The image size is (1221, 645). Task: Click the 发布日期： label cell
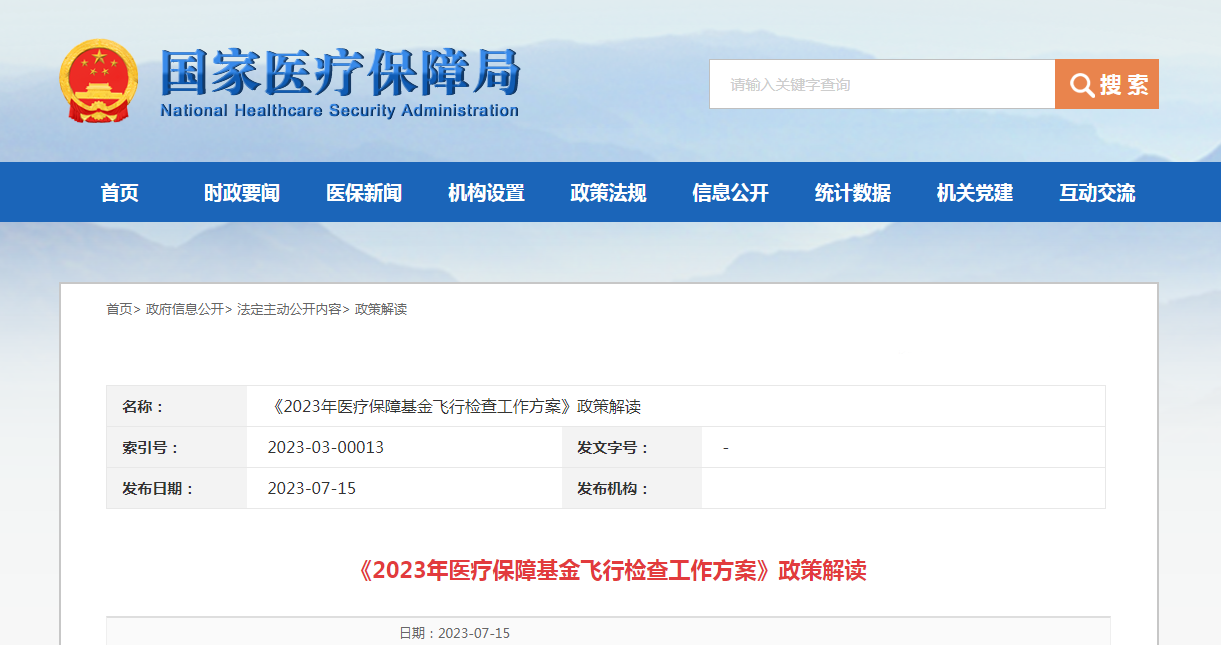click(177, 488)
